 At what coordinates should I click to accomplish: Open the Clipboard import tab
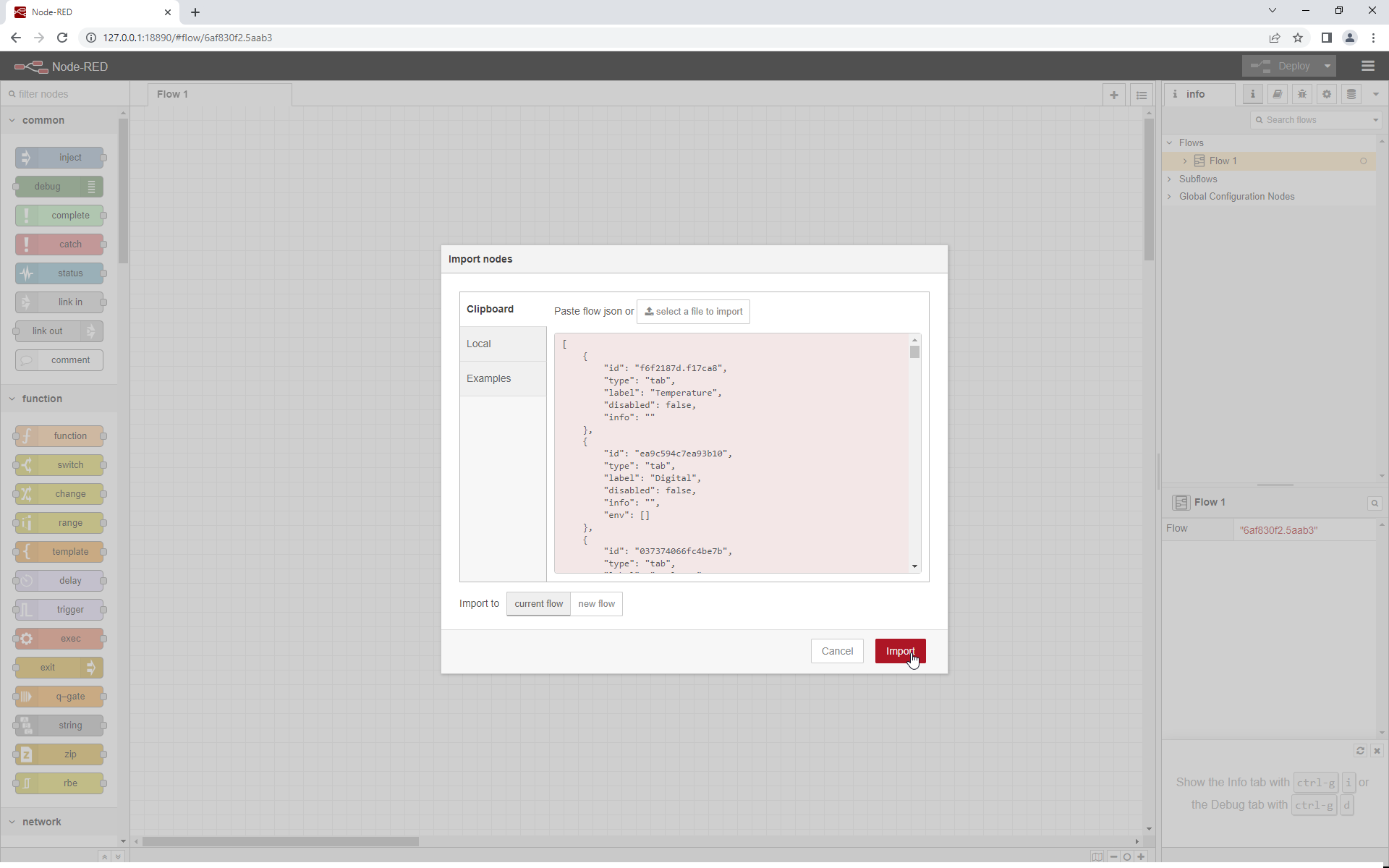coord(503,310)
